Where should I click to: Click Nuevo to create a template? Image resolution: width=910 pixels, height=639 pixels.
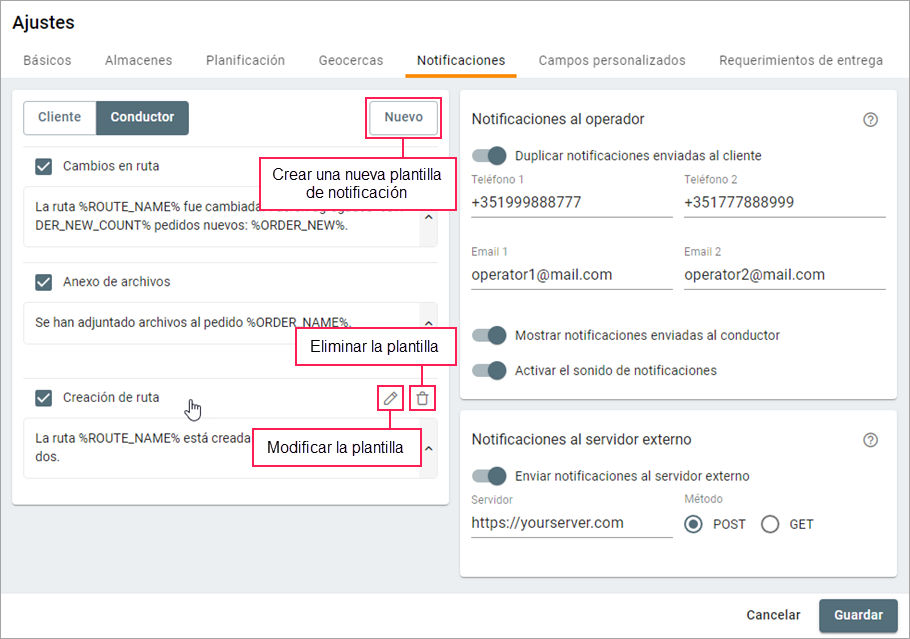point(403,117)
